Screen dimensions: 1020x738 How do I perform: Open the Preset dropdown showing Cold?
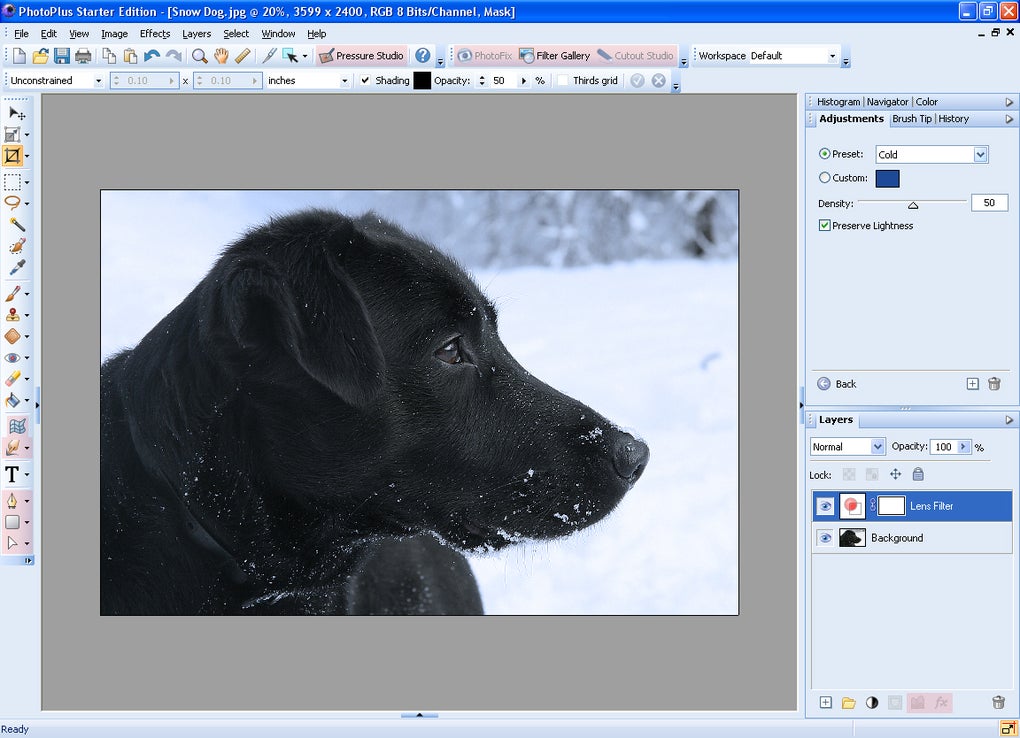click(x=980, y=154)
